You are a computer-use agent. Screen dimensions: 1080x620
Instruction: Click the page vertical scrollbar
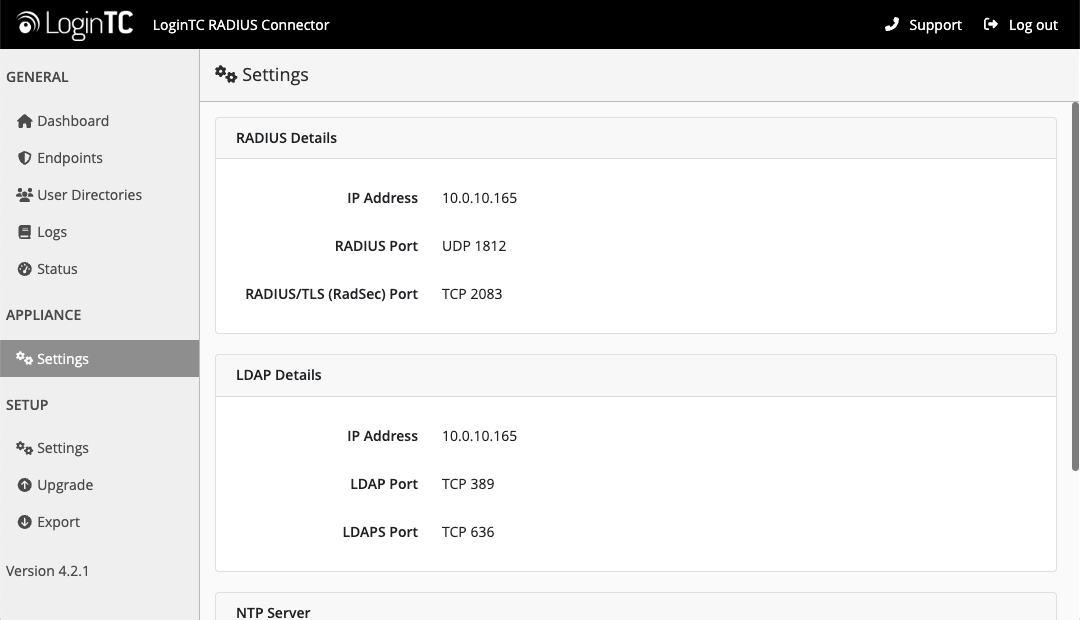tap(1075, 285)
